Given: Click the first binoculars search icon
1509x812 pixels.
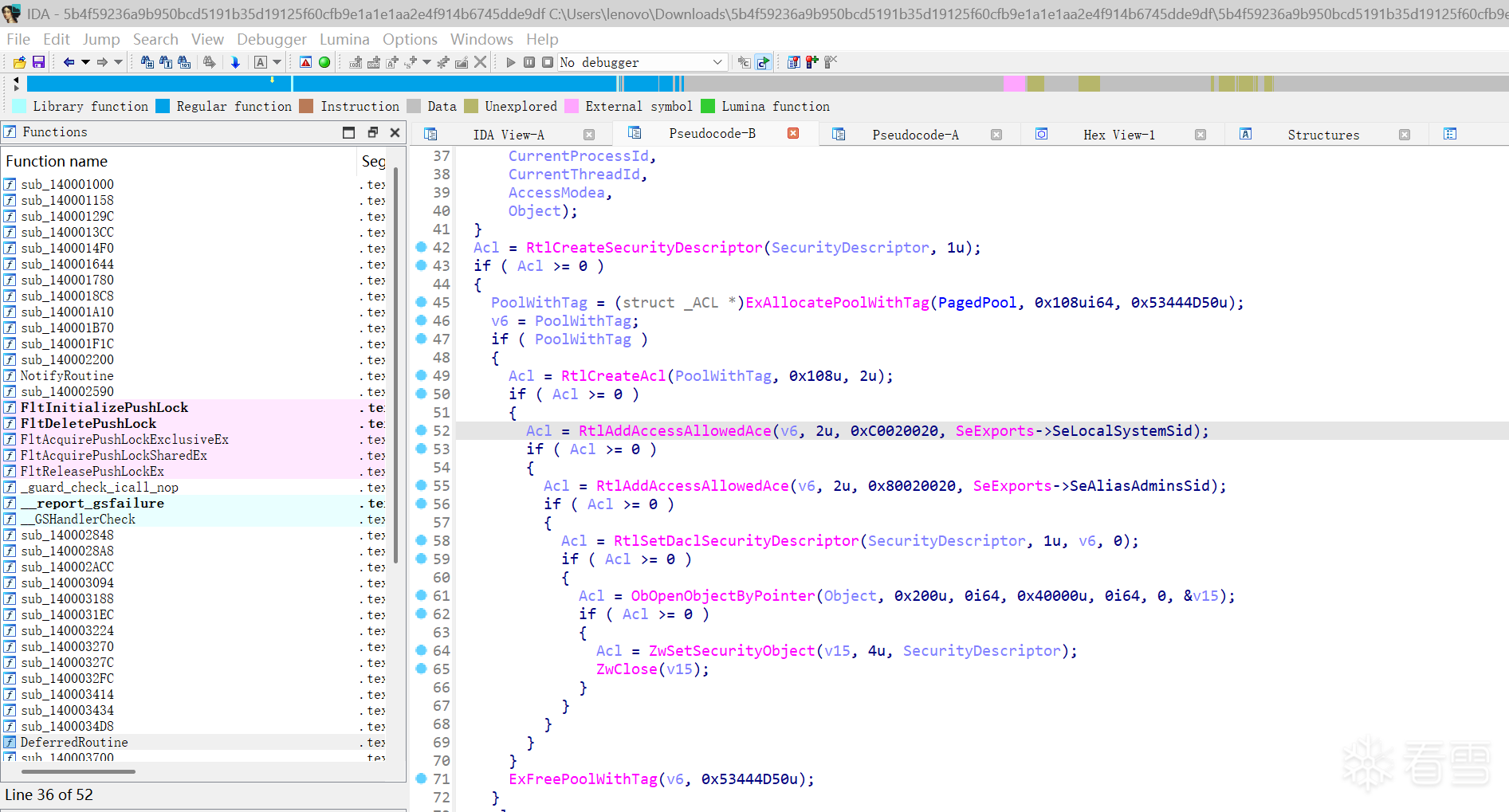Looking at the screenshot, I should pos(147,62).
